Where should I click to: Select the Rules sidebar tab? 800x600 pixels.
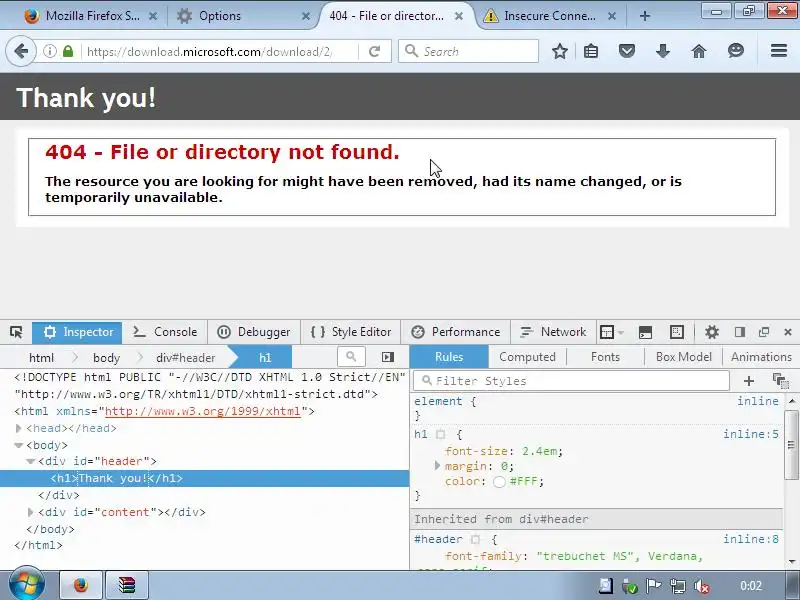[x=449, y=357]
